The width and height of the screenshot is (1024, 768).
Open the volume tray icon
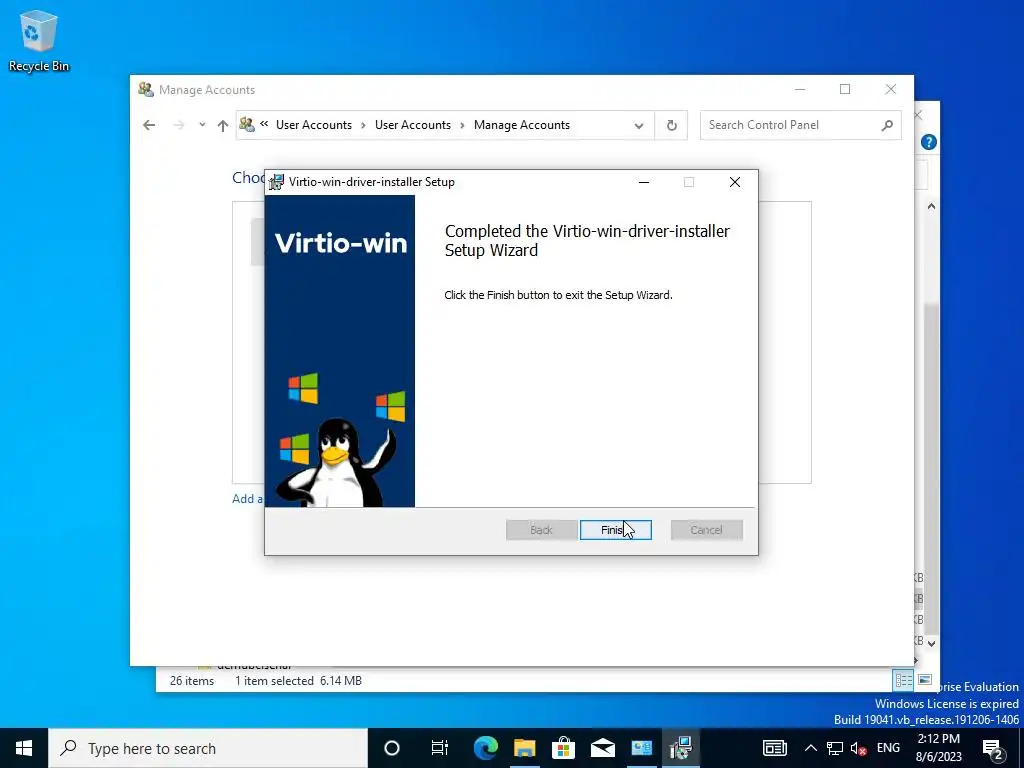tap(859, 748)
